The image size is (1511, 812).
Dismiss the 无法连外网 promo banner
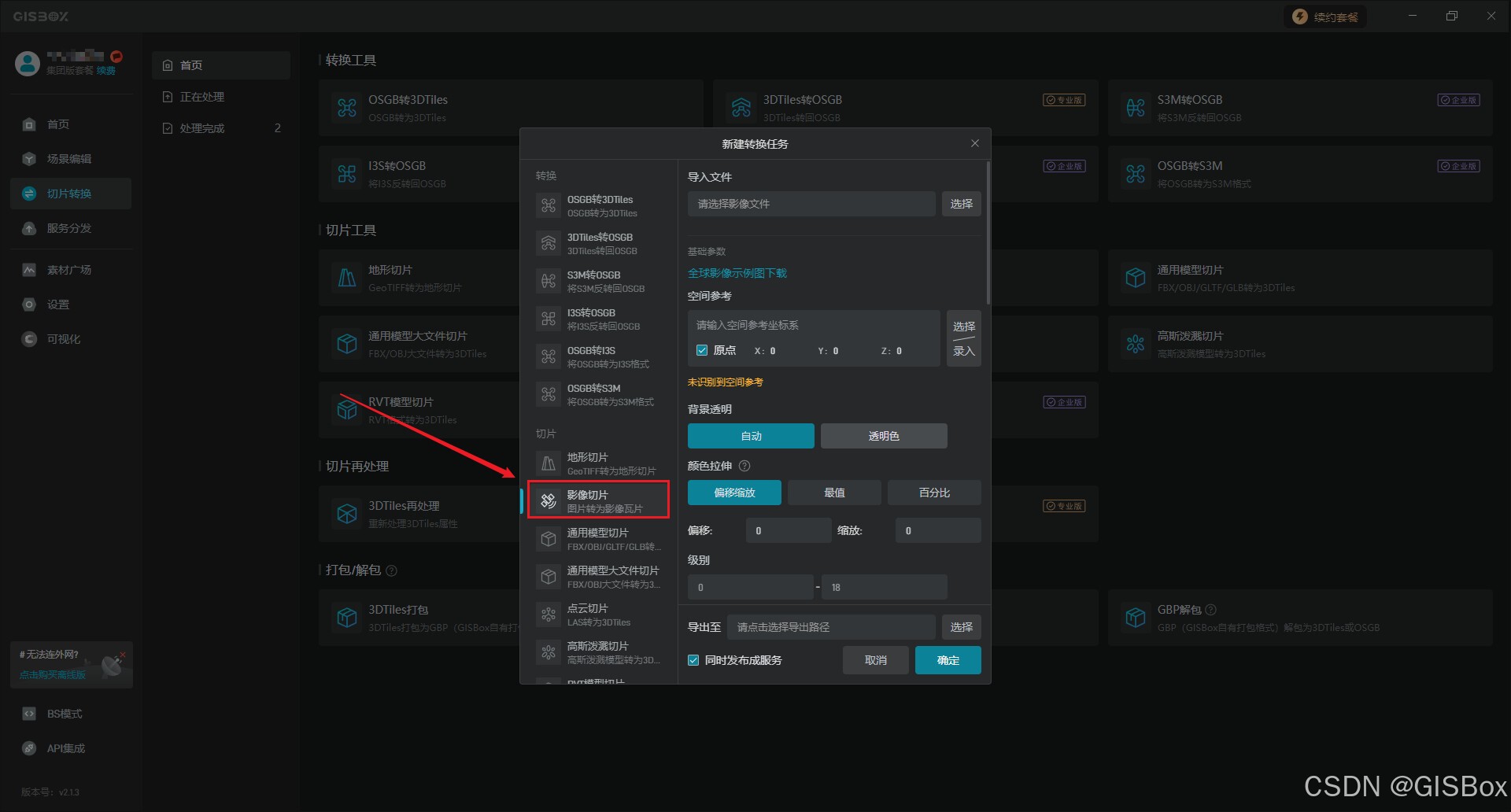[123, 655]
